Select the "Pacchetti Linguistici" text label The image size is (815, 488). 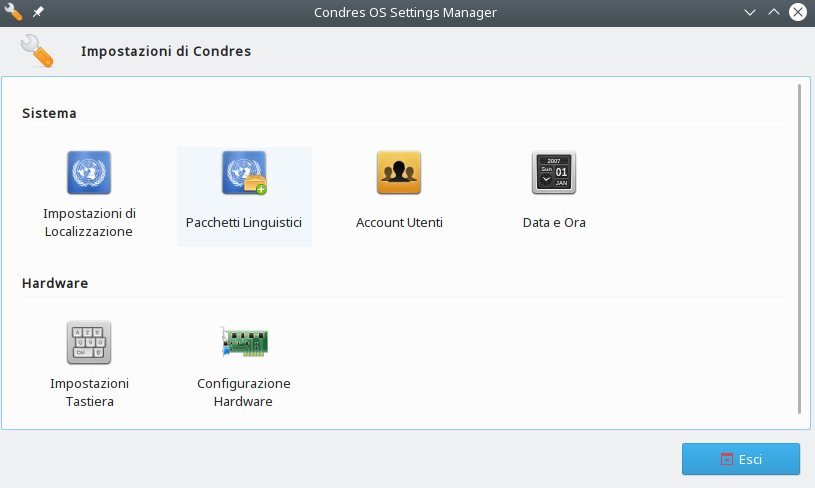[x=244, y=222]
